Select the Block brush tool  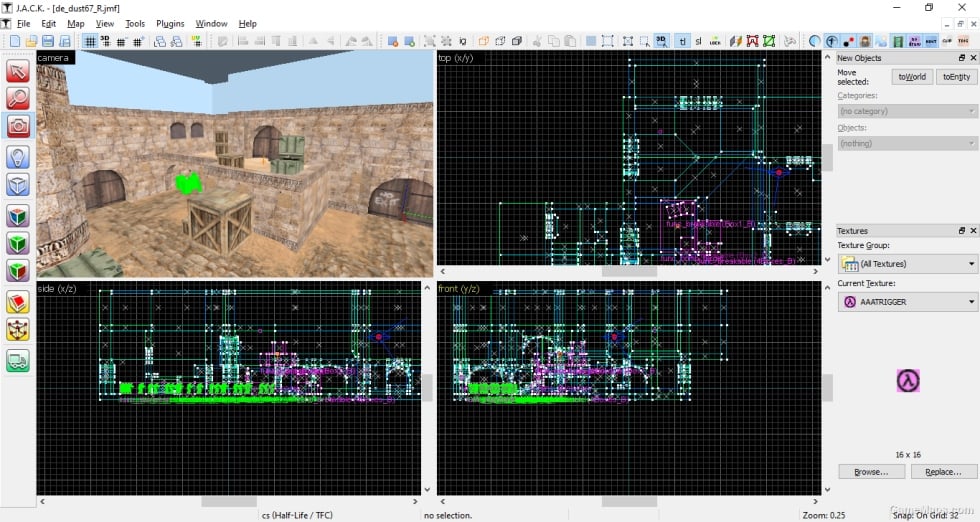point(18,184)
